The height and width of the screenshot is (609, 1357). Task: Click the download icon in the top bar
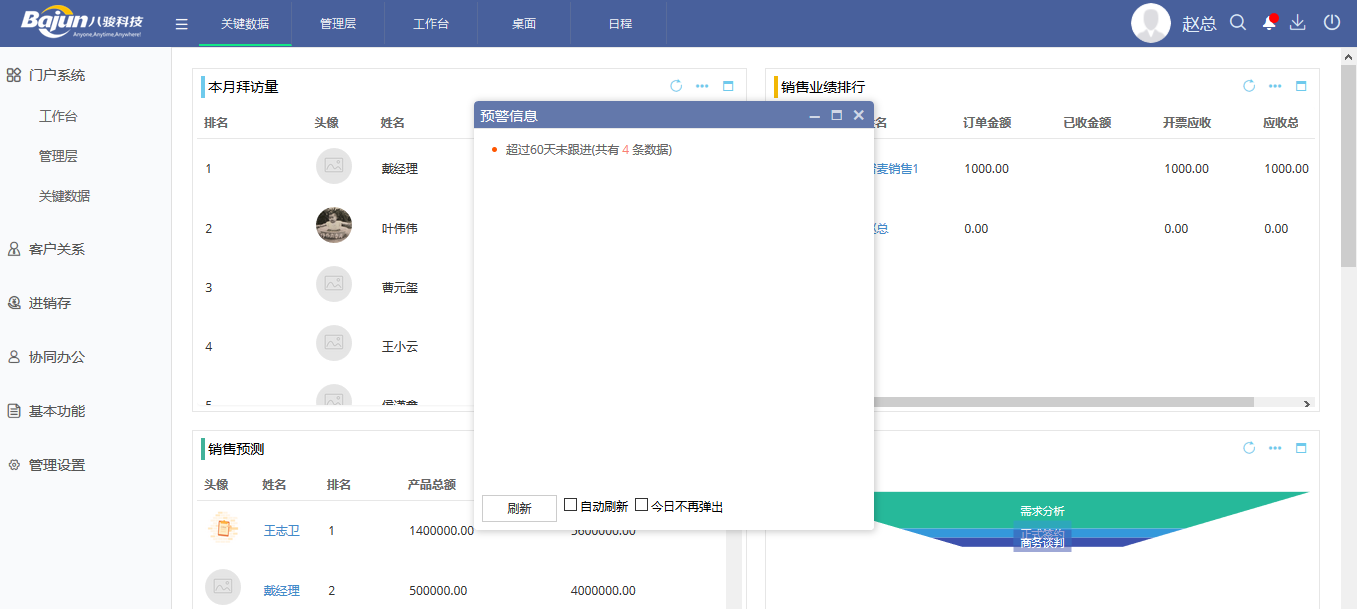1299,21
